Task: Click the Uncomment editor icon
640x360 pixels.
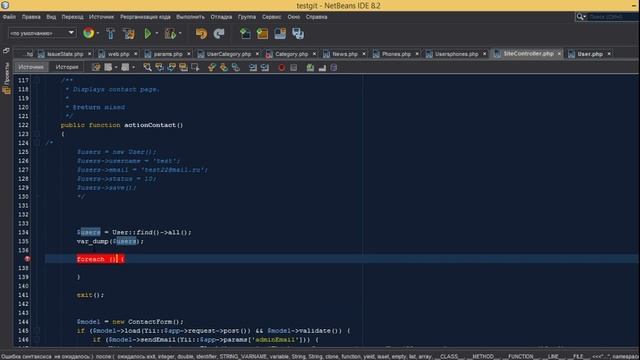Action: pos(322,67)
